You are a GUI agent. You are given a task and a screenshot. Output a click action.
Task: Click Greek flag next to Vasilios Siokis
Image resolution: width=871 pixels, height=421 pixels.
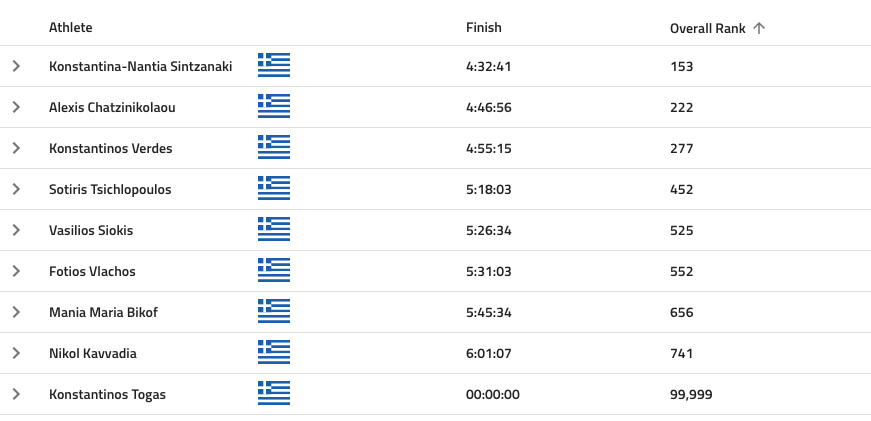274,229
